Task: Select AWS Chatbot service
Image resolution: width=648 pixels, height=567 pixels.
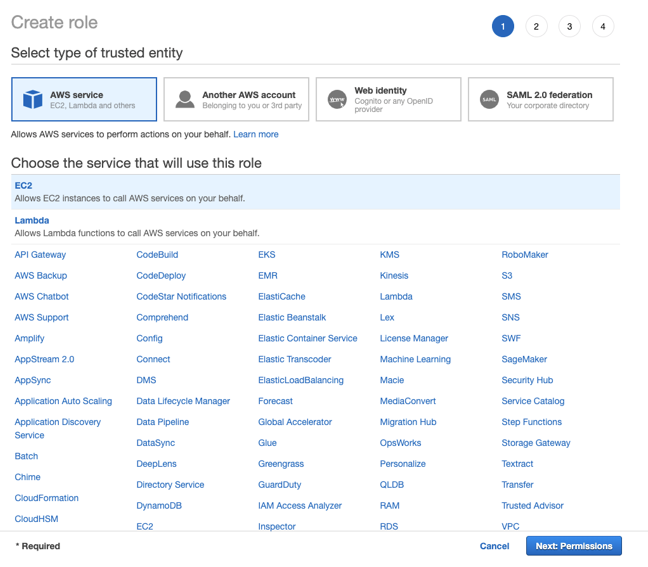Action: [41, 296]
